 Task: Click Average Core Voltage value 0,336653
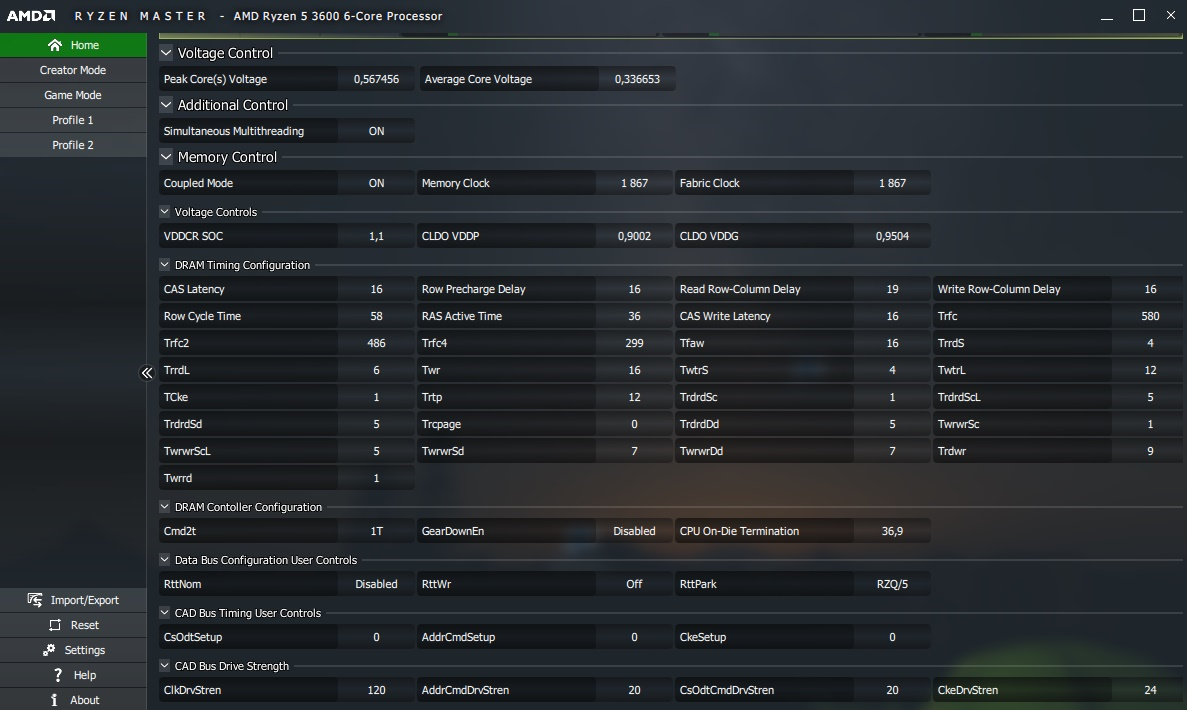[637, 79]
